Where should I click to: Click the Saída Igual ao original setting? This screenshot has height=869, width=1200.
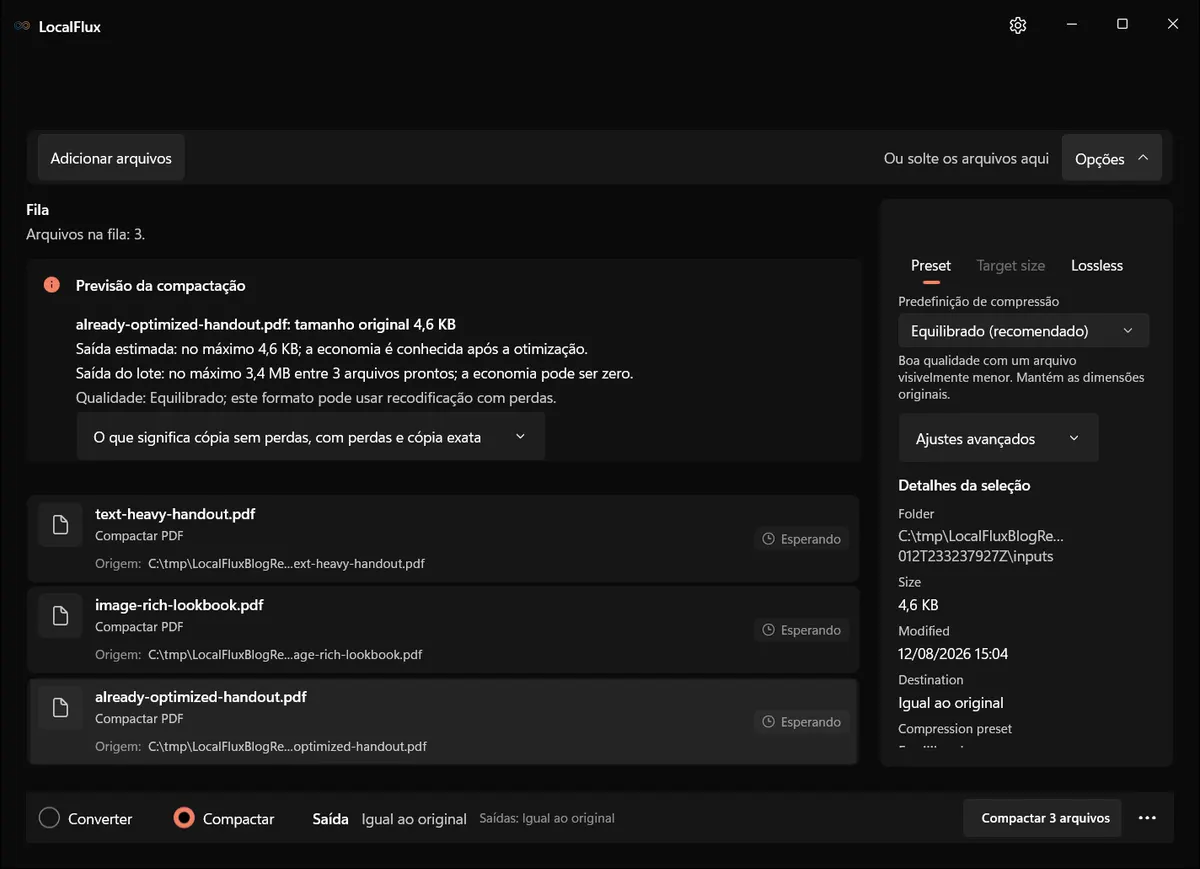click(390, 818)
